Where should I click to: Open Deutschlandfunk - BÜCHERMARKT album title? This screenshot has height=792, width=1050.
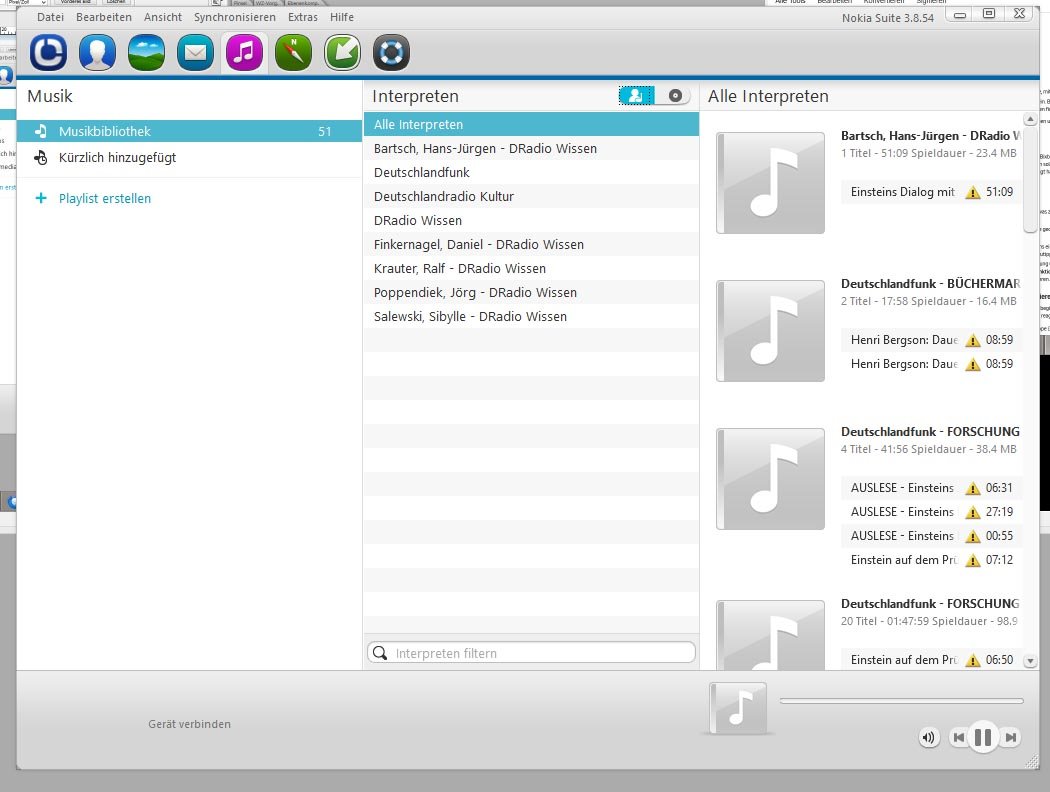tap(930, 284)
